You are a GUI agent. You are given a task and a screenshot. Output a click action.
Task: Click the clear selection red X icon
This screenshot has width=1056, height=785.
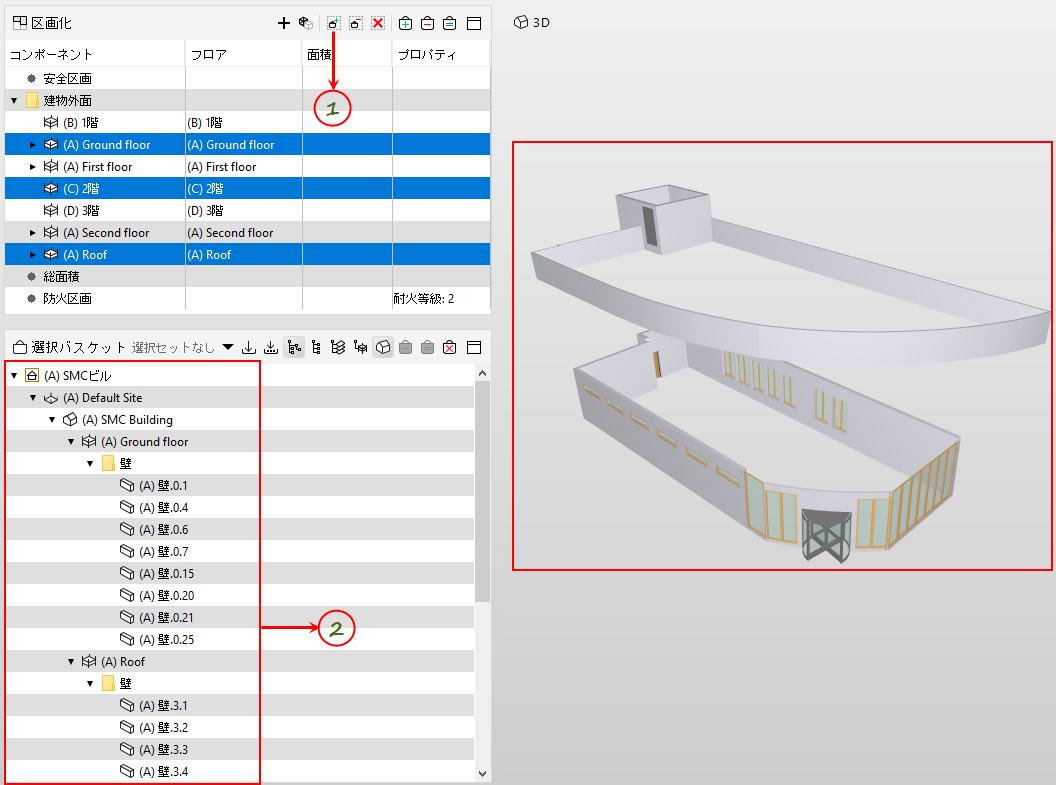(x=378, y=24)
